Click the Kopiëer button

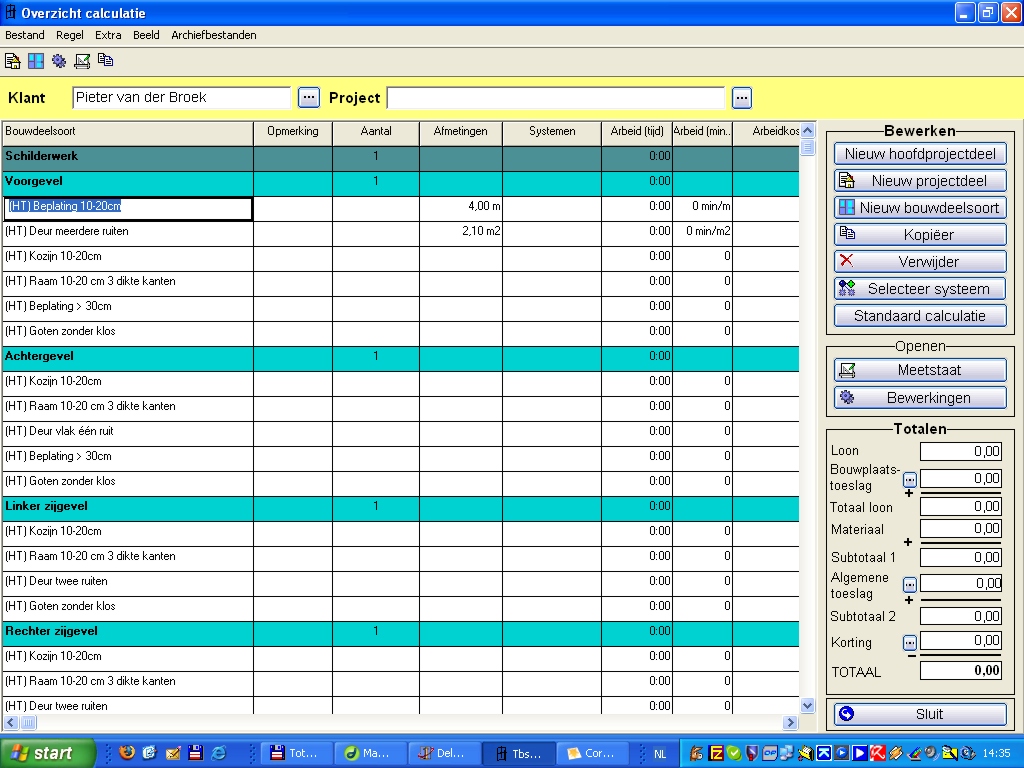click(x=920, y=234)
